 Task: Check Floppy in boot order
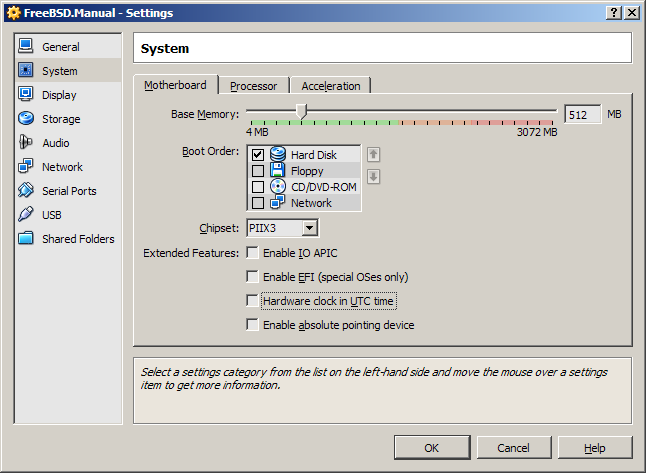[x=258, y=171]
